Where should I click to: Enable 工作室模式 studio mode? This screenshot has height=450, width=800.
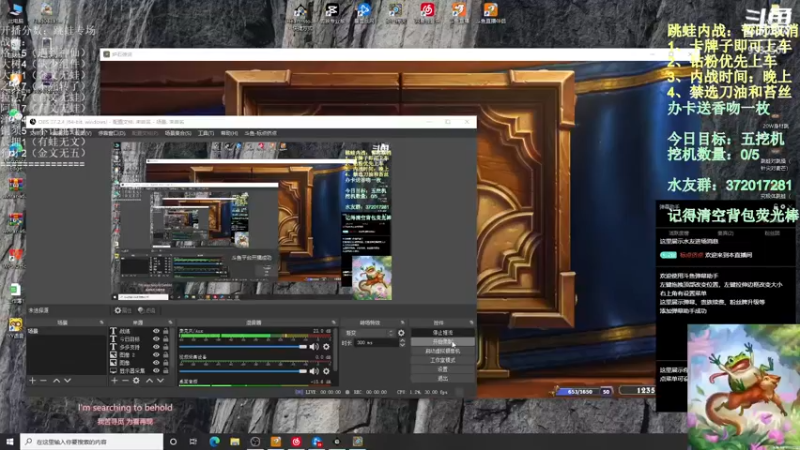tap(442, 360)
